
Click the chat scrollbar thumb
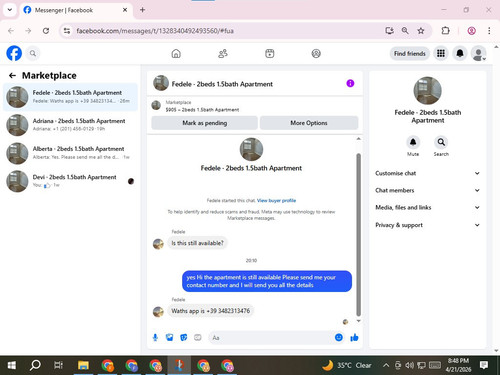coord(359,234)
